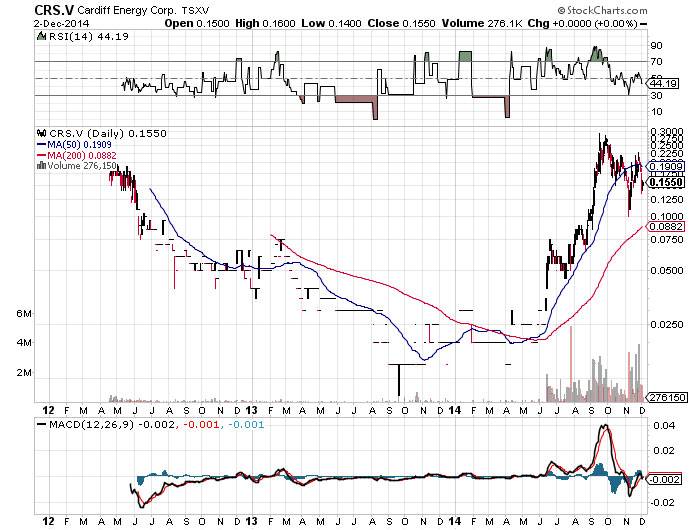Click the green overbought RSI shaded region
Image resolution: width=700 pixels, height=530 pixels.
pos(465,57)
